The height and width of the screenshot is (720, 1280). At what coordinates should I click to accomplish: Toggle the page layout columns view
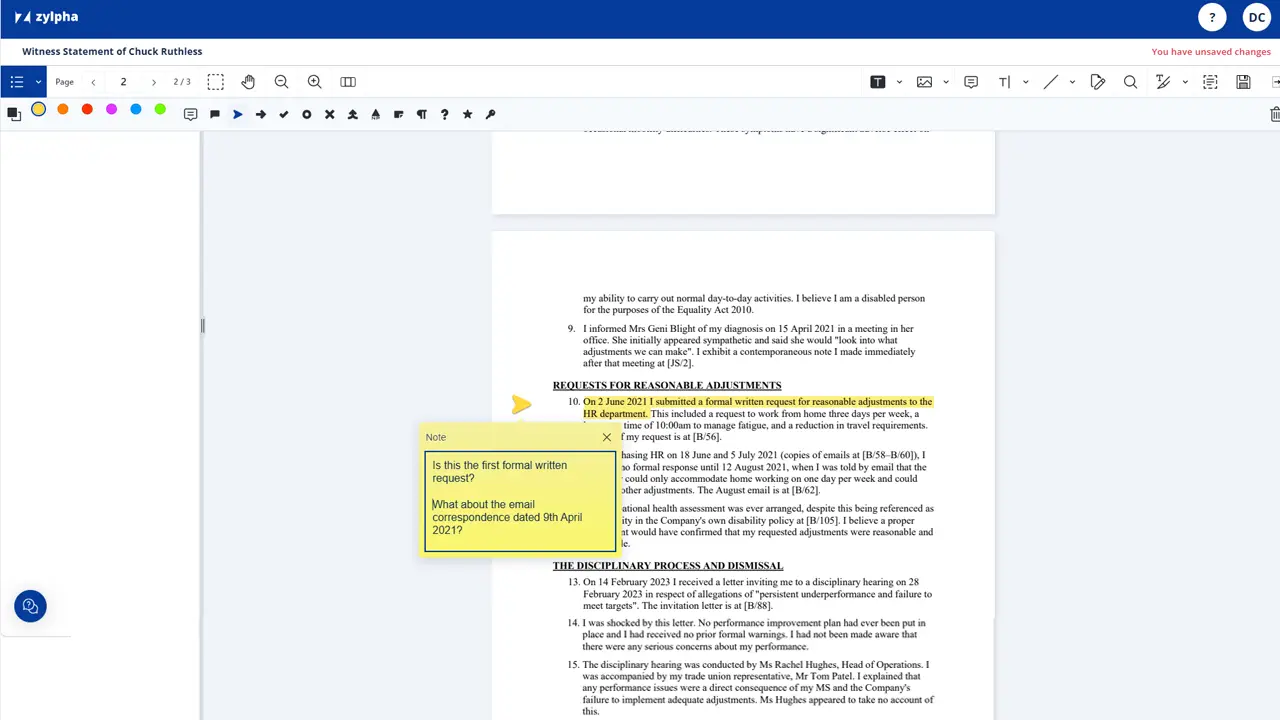(348, 82)
